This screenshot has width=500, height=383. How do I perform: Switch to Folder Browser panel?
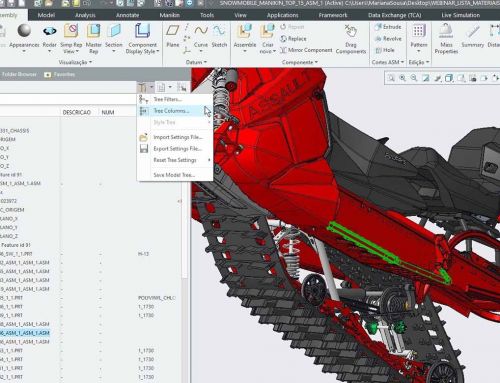coord(19,74)
